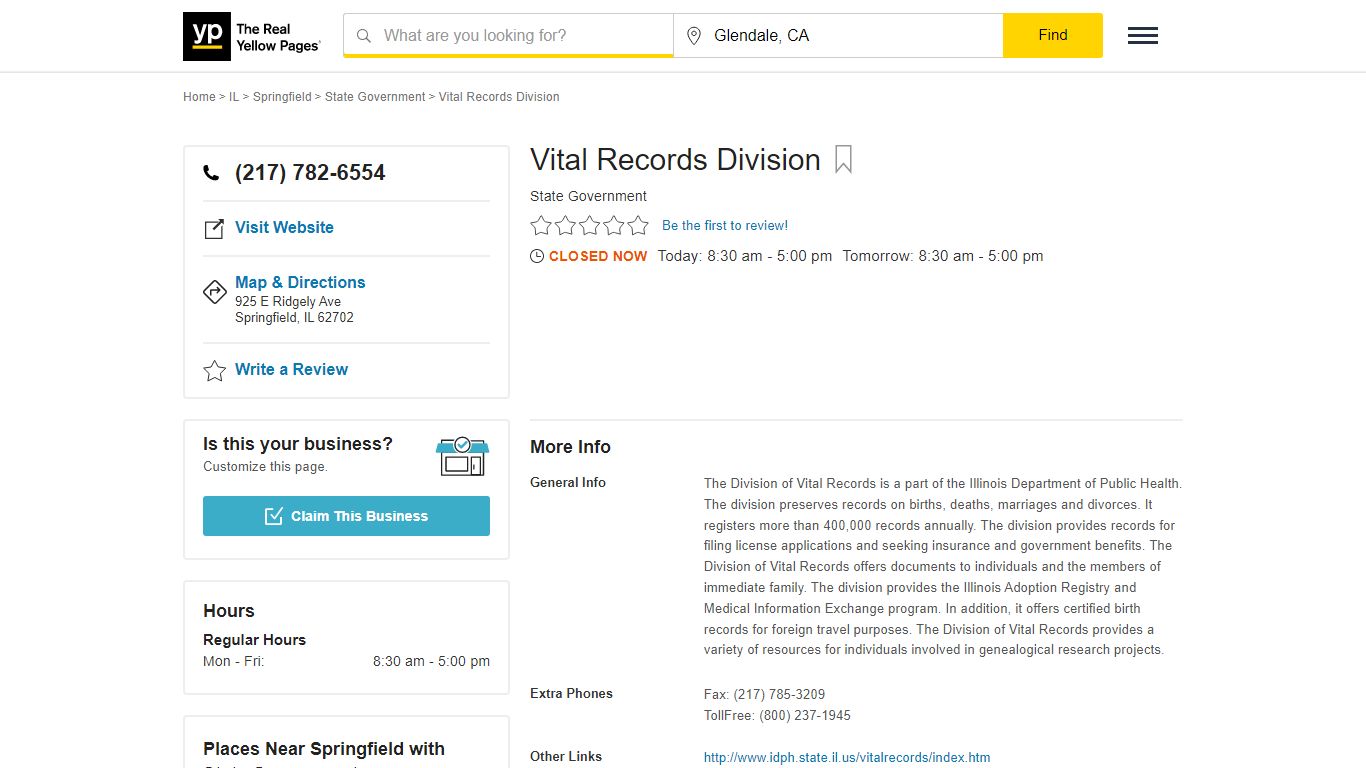The width and height of the screenshot is (1366, 768).
Task: Open the Springfield breadcrumb link
Action: pyautogui.click(x=282, y=97)
